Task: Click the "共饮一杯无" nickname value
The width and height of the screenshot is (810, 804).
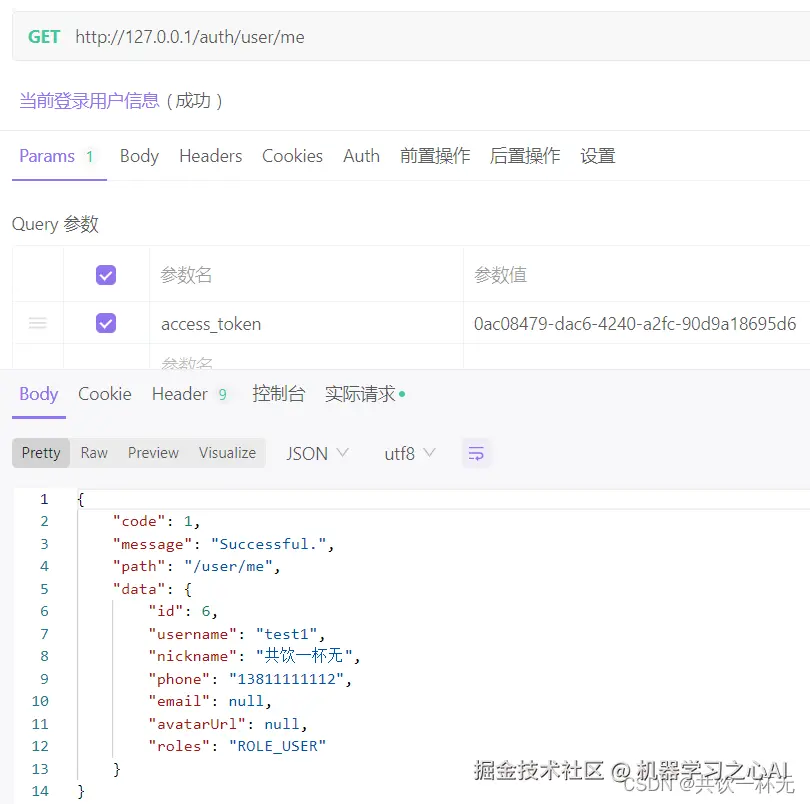Action: coord(304,656)
